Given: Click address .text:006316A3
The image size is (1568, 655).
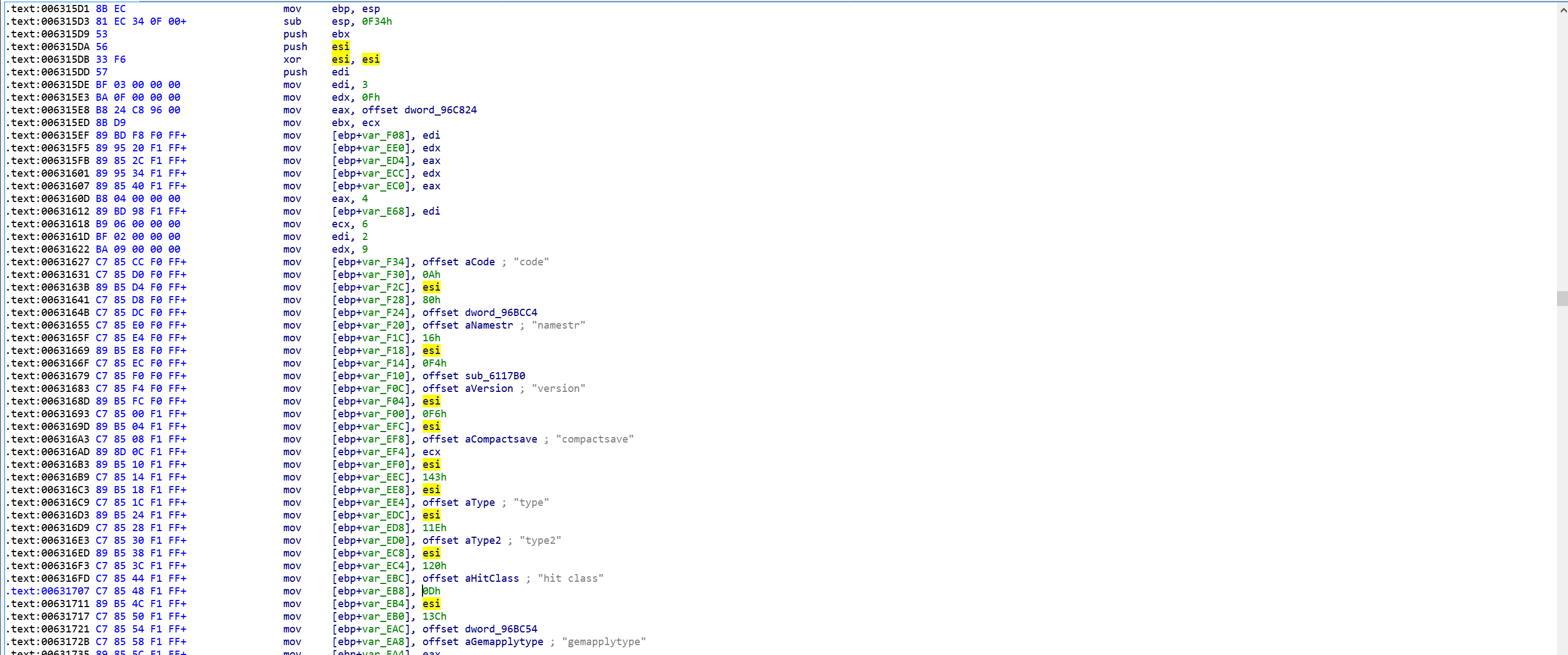Looking at the screenshot, I should click(x=47, y=439).
